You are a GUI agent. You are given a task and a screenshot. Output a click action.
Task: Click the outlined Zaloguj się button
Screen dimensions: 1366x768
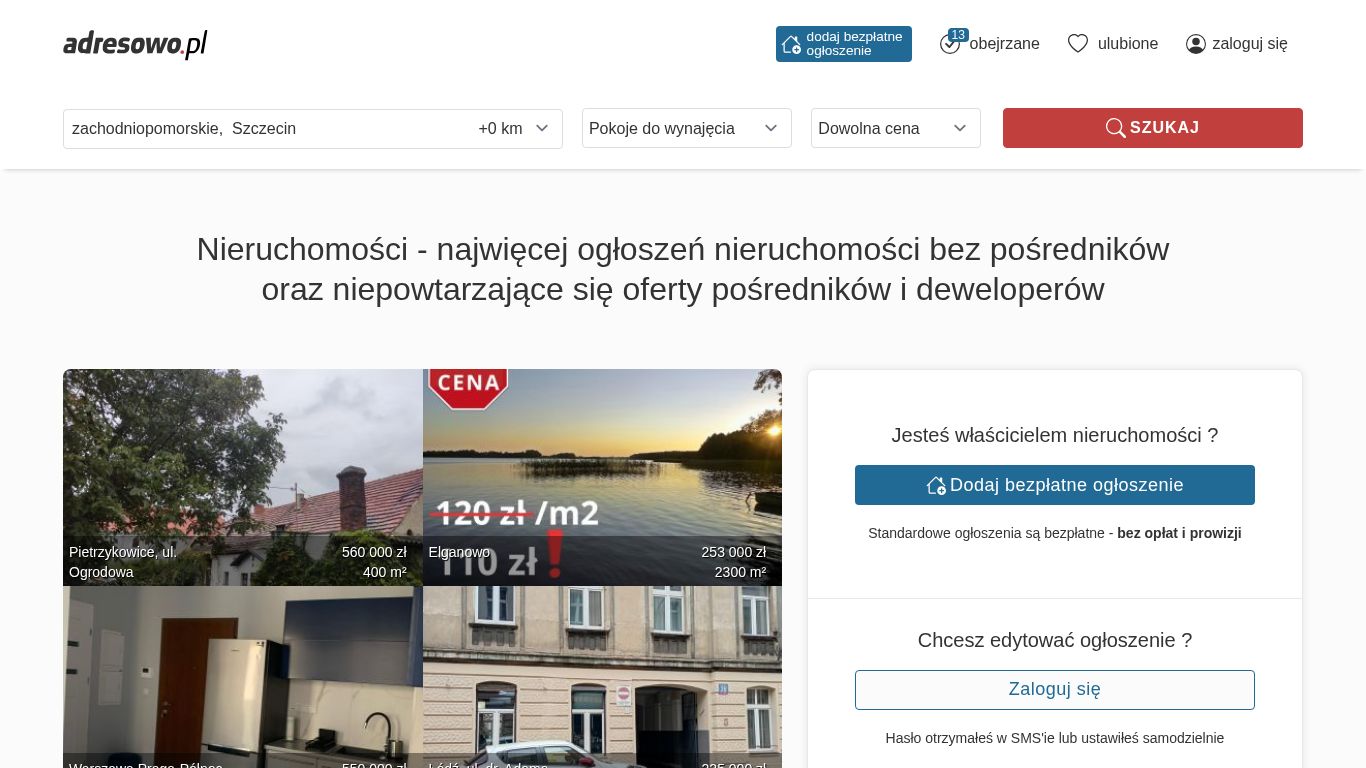[x=1054, y=690]
